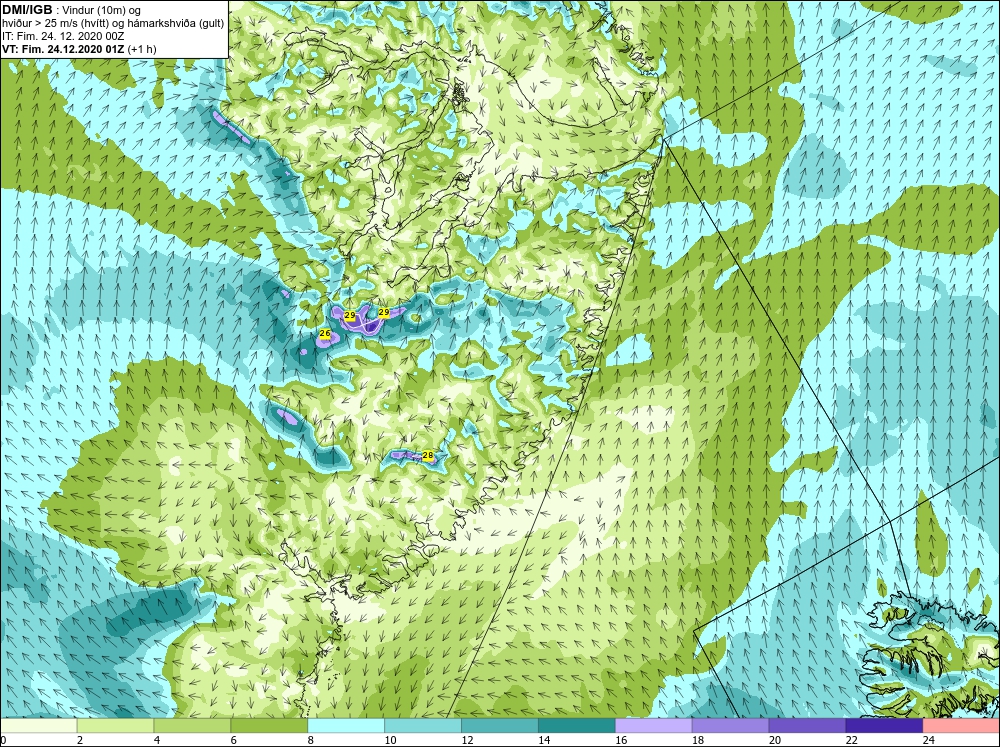Viewport: 1000px width, 747px height.
Task: Pick the pink above-24 m/s legend swatch
Action: tap(961, 725)
